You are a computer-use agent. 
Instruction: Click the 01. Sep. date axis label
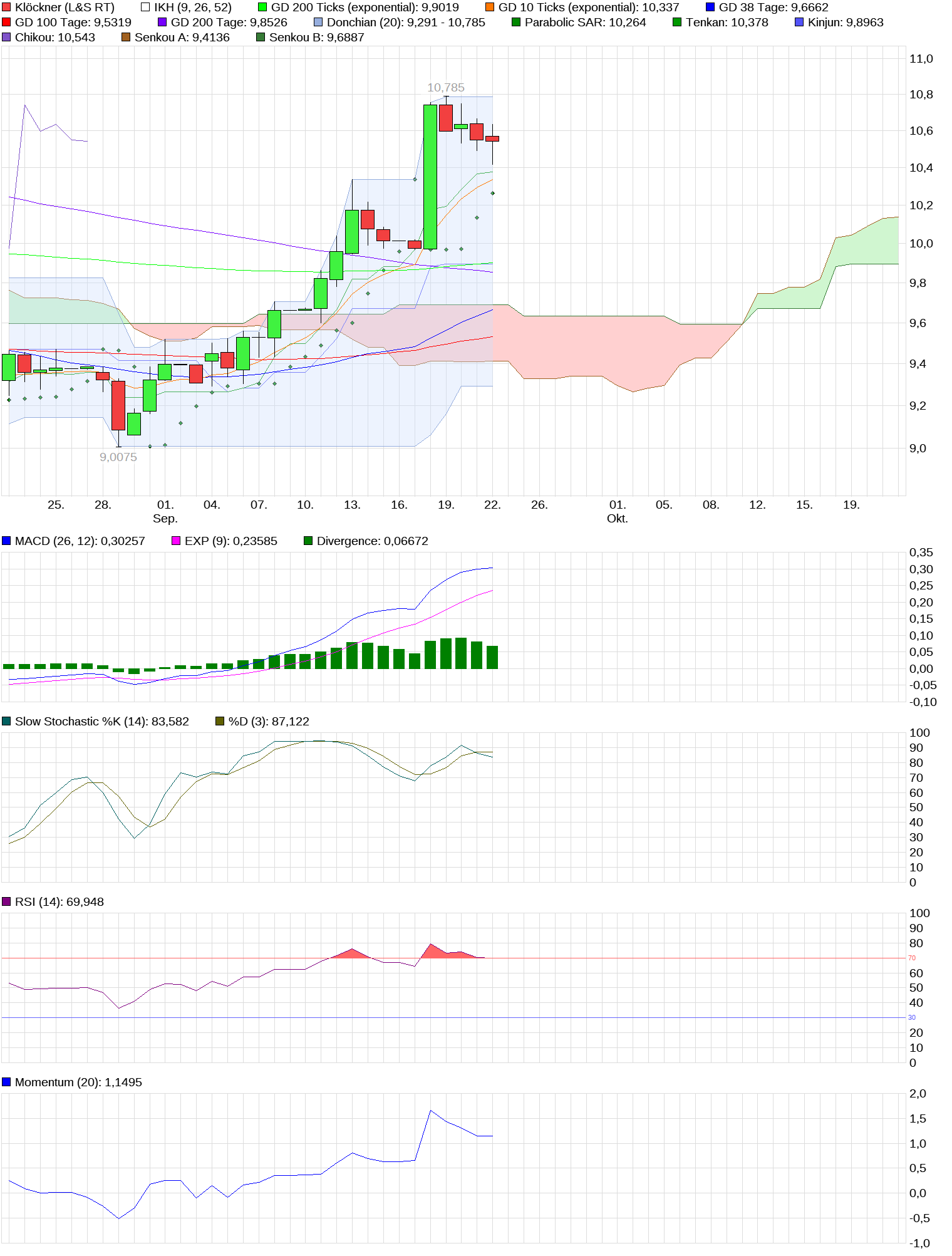[165, 511]
